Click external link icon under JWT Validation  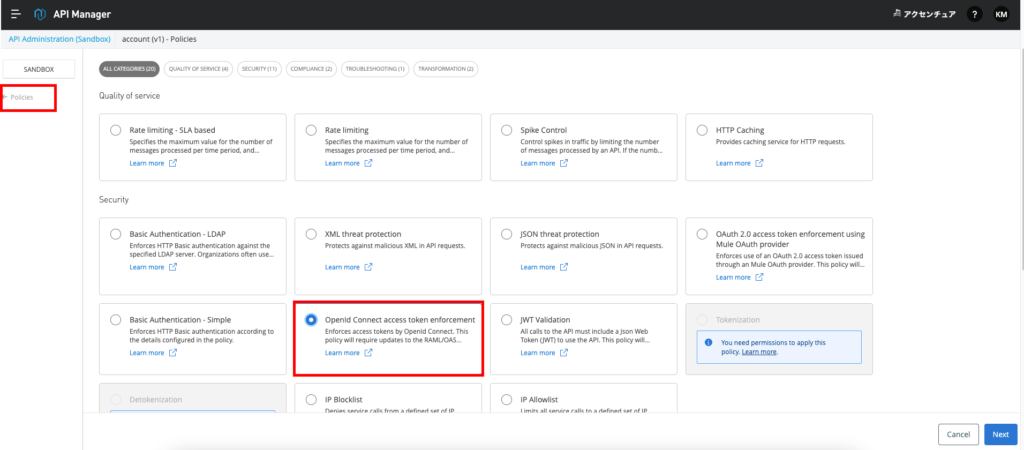pos(563,352)
